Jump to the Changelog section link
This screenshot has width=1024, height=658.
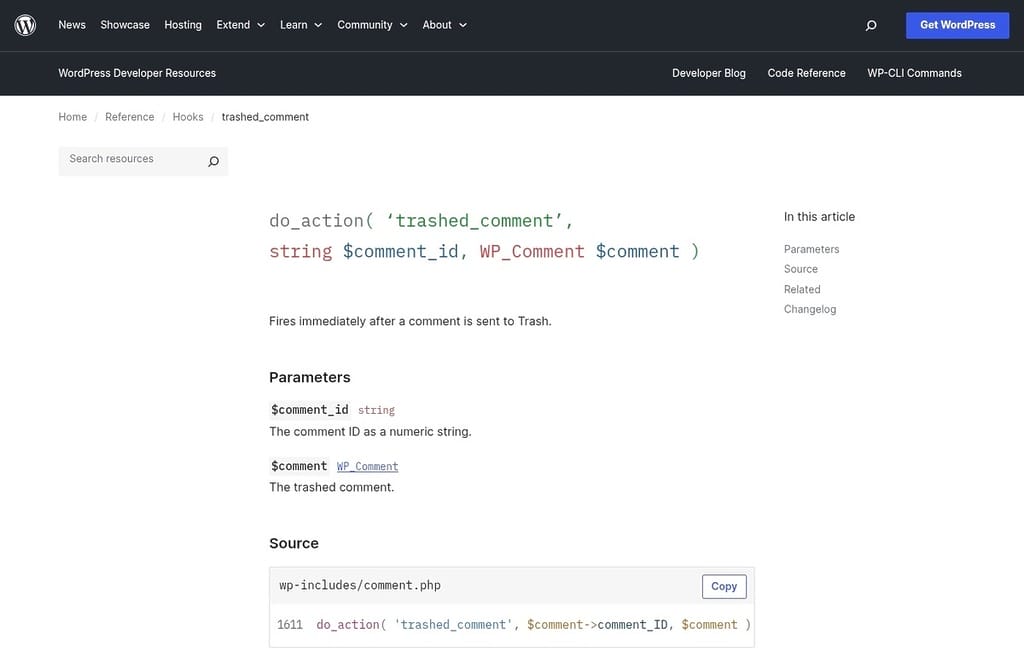(x=809, y=308)
